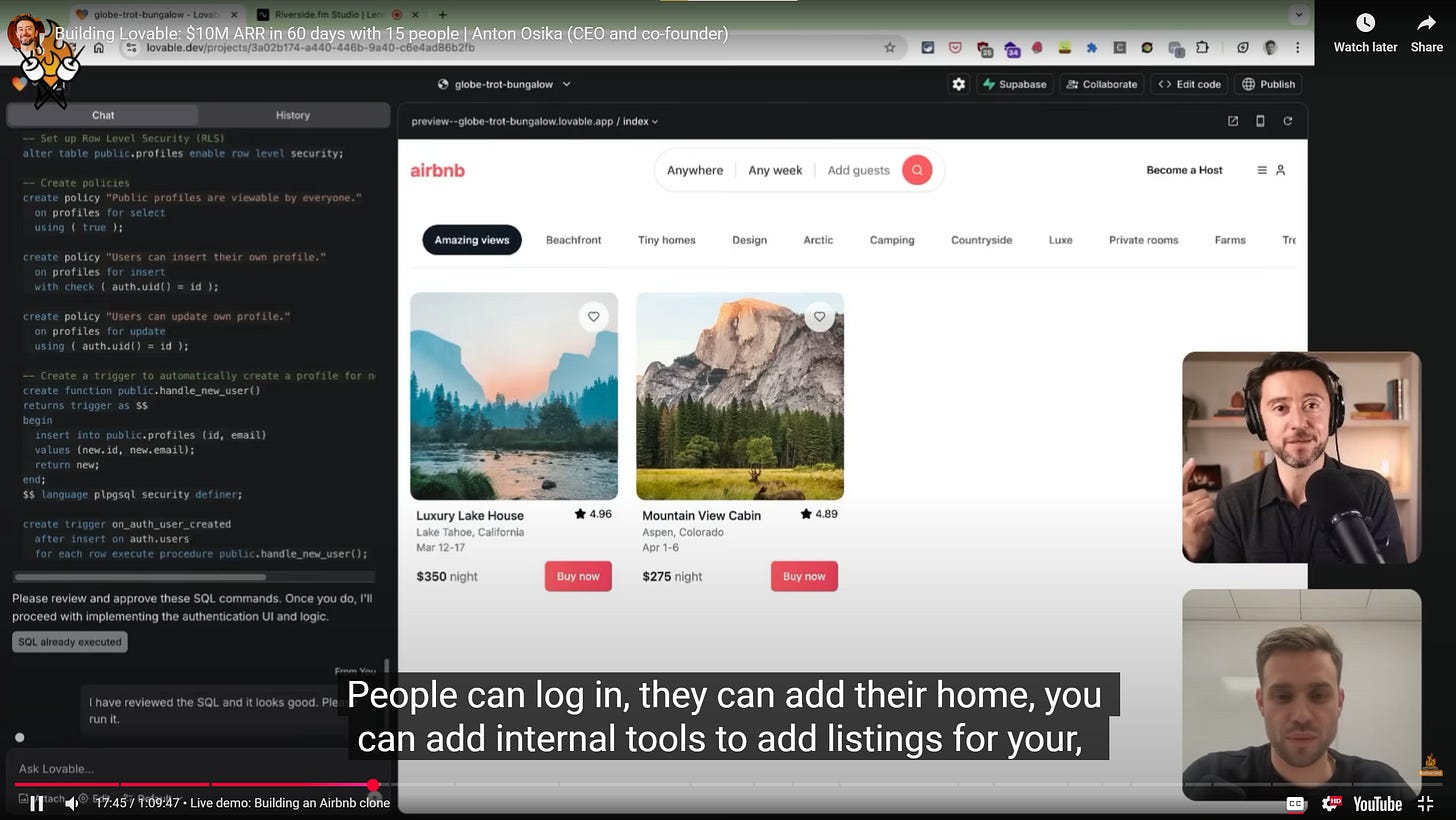Open the hamburger menu icon
The width and height of the screenshot is (1456, 820).
(x=1262, y=170)
